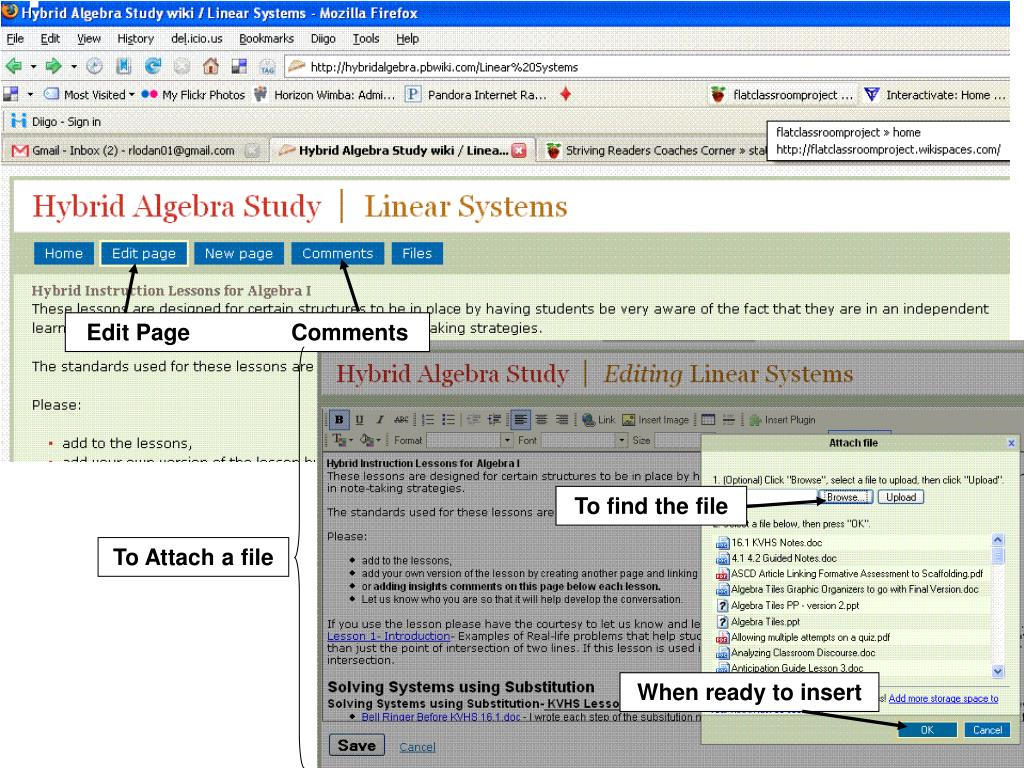Expand the Most Visited bookmarks folder
The width and height of the screenshot is (1024, 768).
coord(89,95)
